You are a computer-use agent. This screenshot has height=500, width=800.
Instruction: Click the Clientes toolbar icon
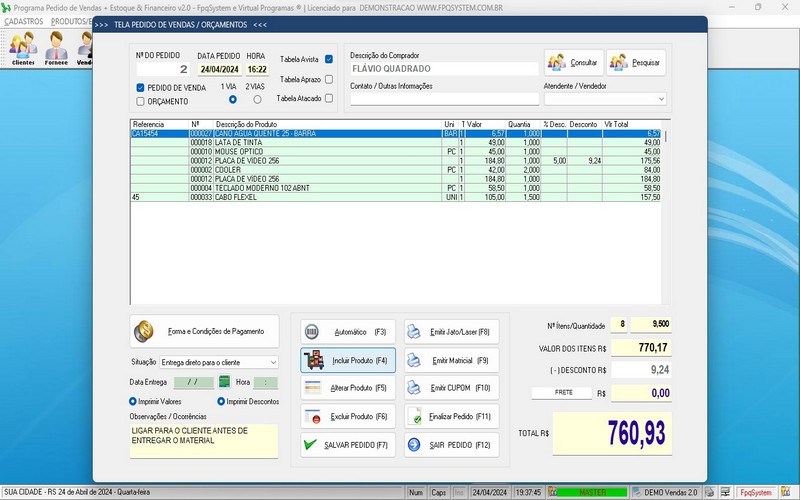(x=22, y=47)
